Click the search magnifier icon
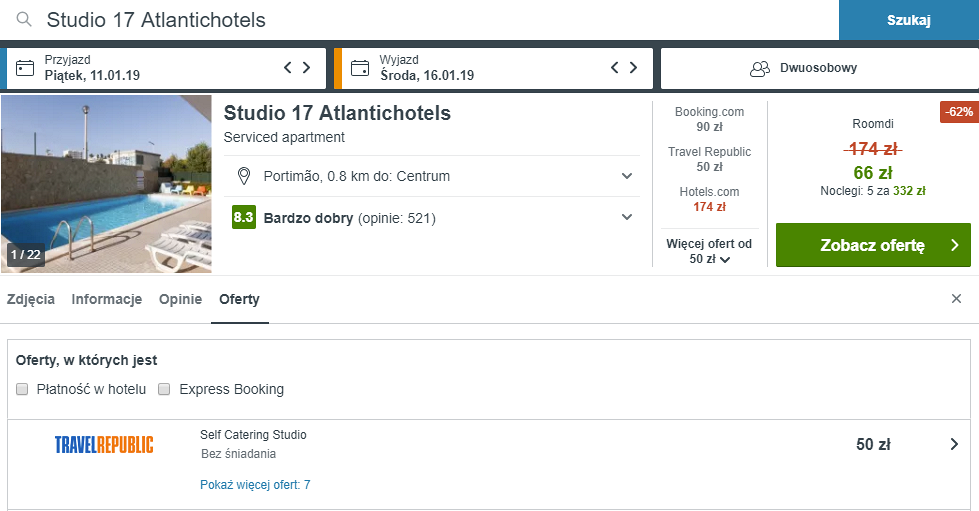 [24, 19]
